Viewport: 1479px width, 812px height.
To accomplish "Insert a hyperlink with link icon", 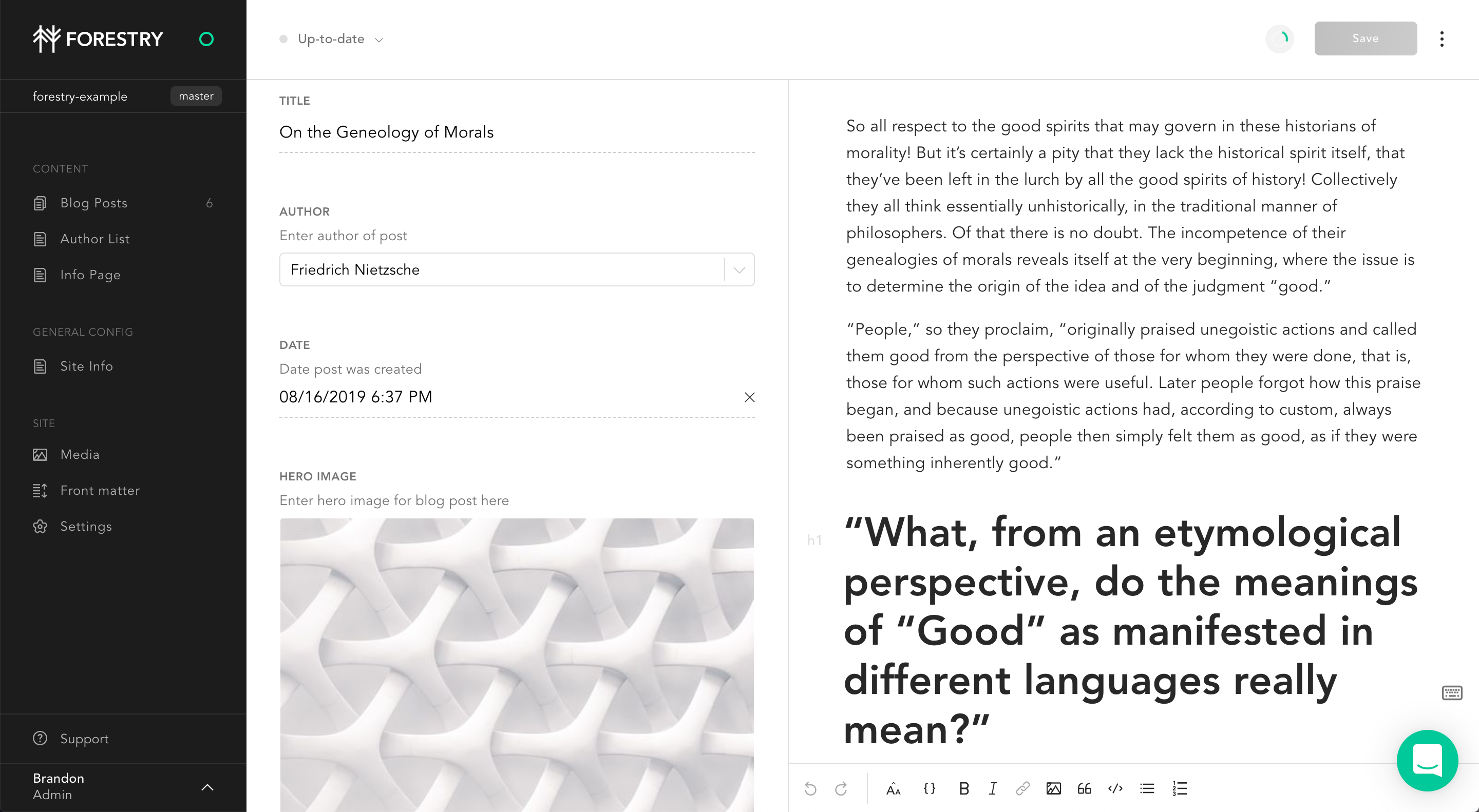I will pos(1022,788).
